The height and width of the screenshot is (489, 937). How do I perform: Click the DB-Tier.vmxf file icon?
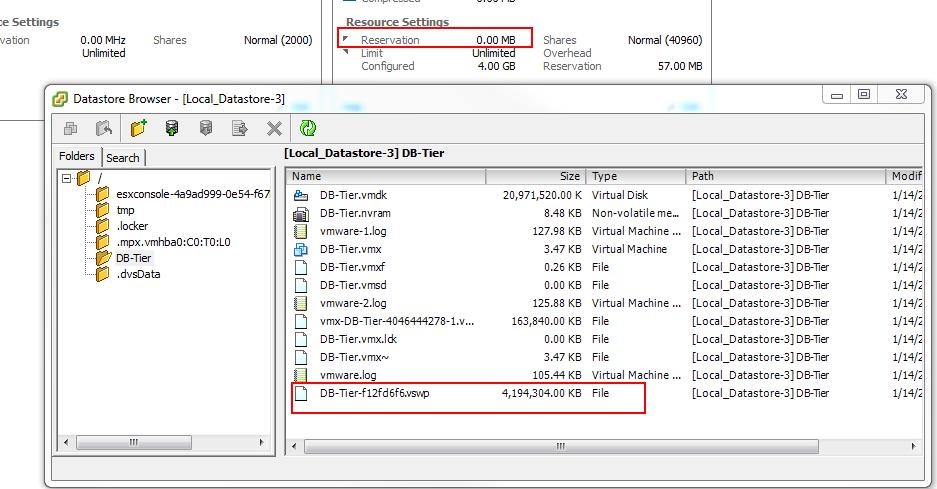(301, 267)
